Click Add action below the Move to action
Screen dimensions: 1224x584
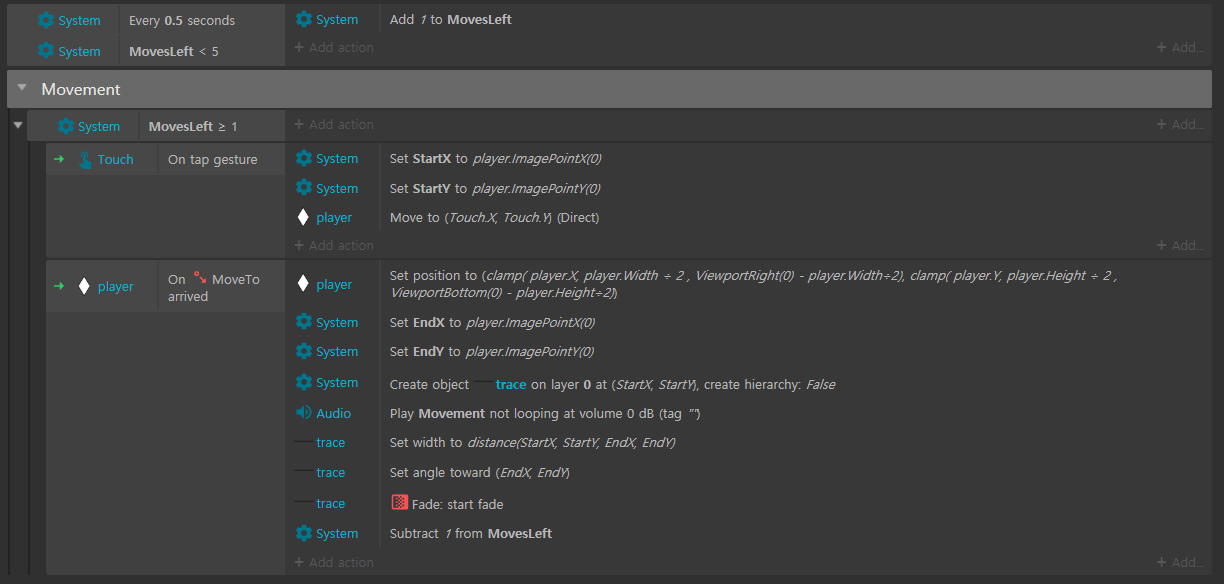point(334,246)
